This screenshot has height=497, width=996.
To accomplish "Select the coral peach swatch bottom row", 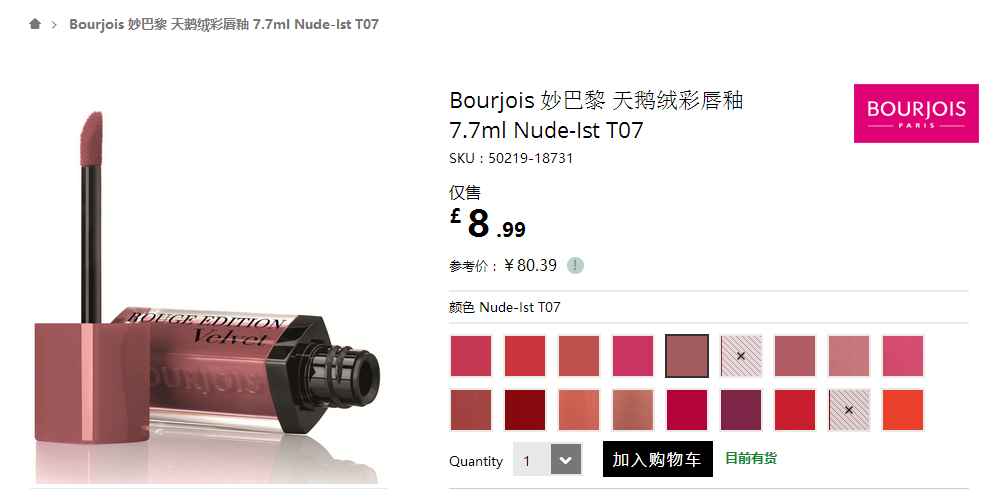I will [x=579, y=410].
